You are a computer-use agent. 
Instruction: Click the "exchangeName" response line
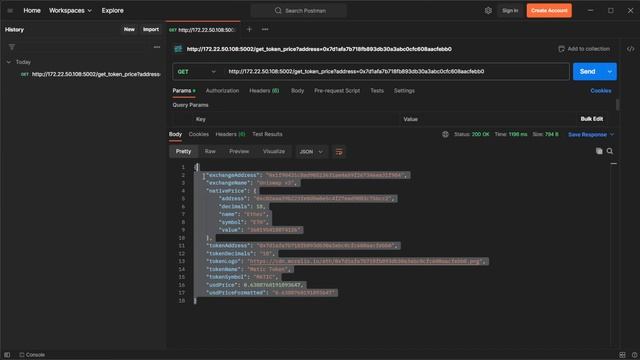[x=252, y=183]
